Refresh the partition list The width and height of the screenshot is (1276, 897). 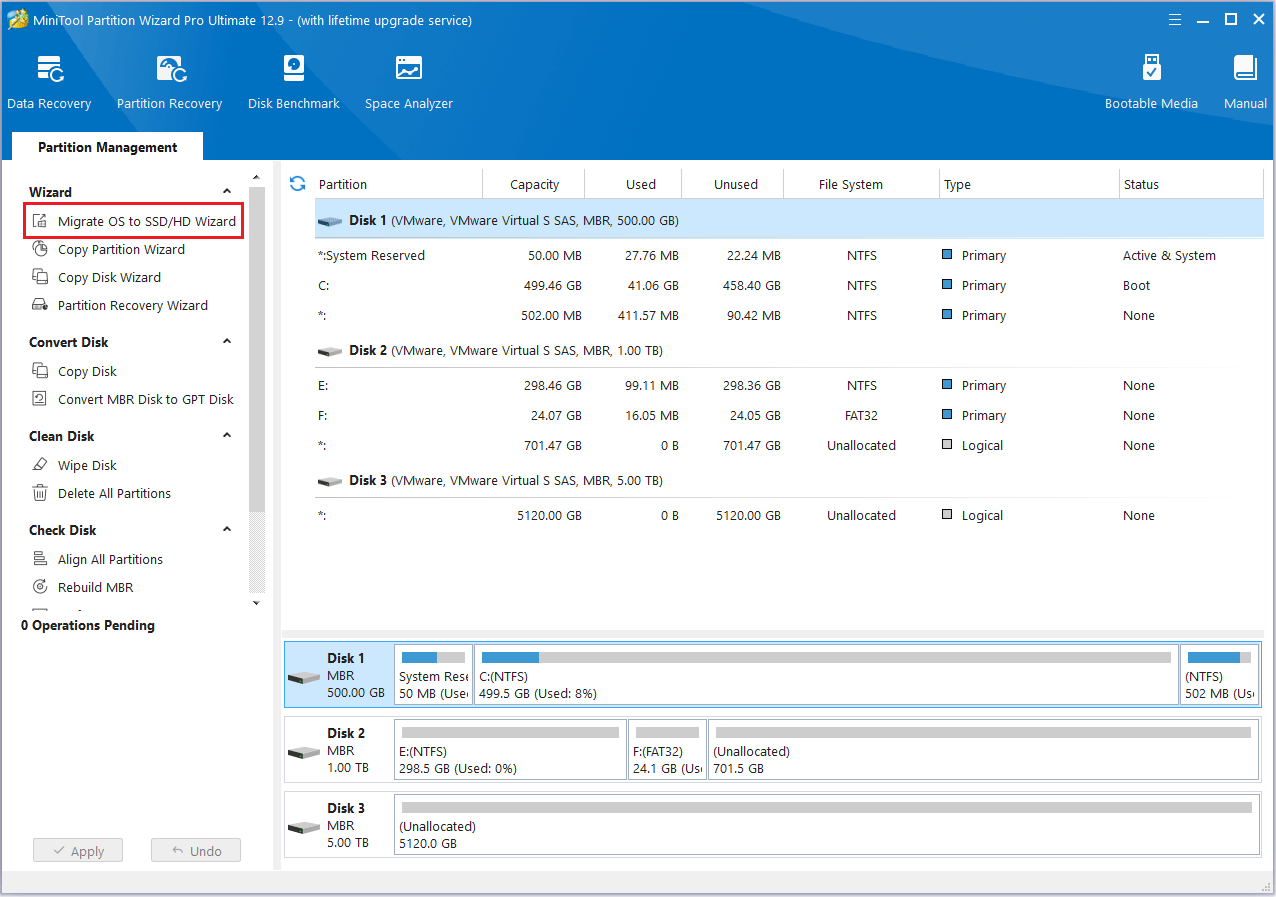pos(297,184)
